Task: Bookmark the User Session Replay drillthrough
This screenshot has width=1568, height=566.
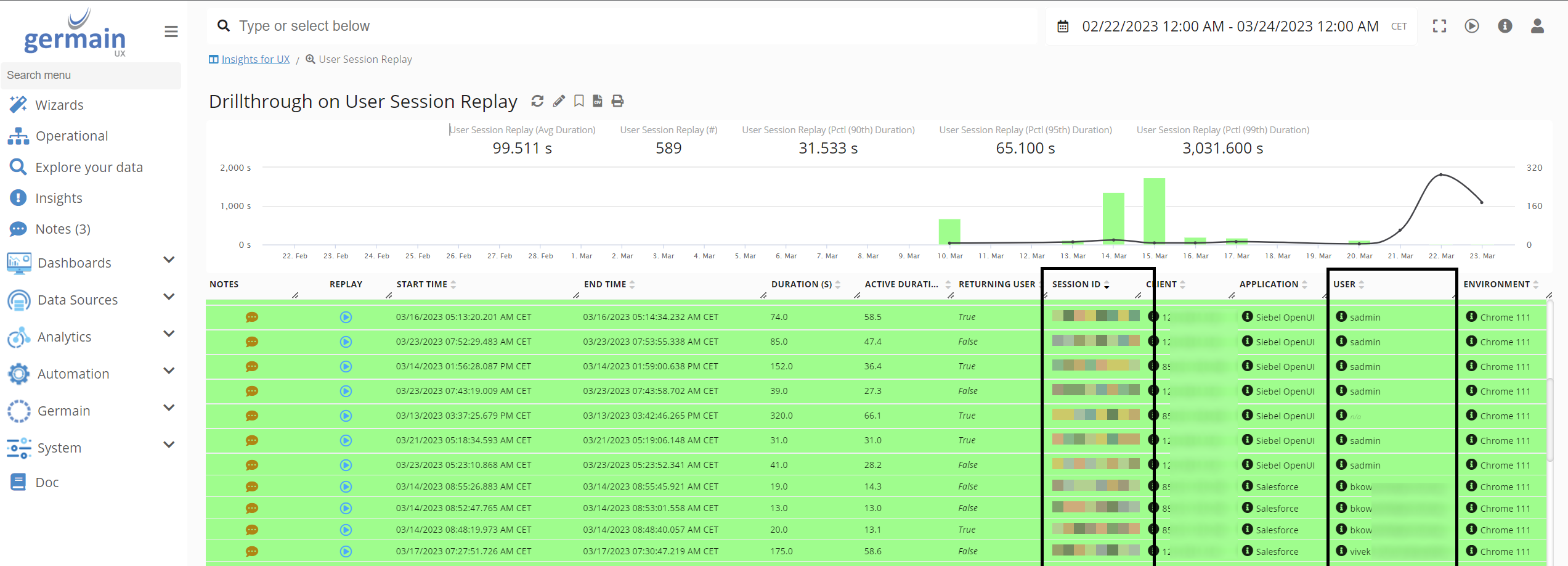Action: point(578,100)
